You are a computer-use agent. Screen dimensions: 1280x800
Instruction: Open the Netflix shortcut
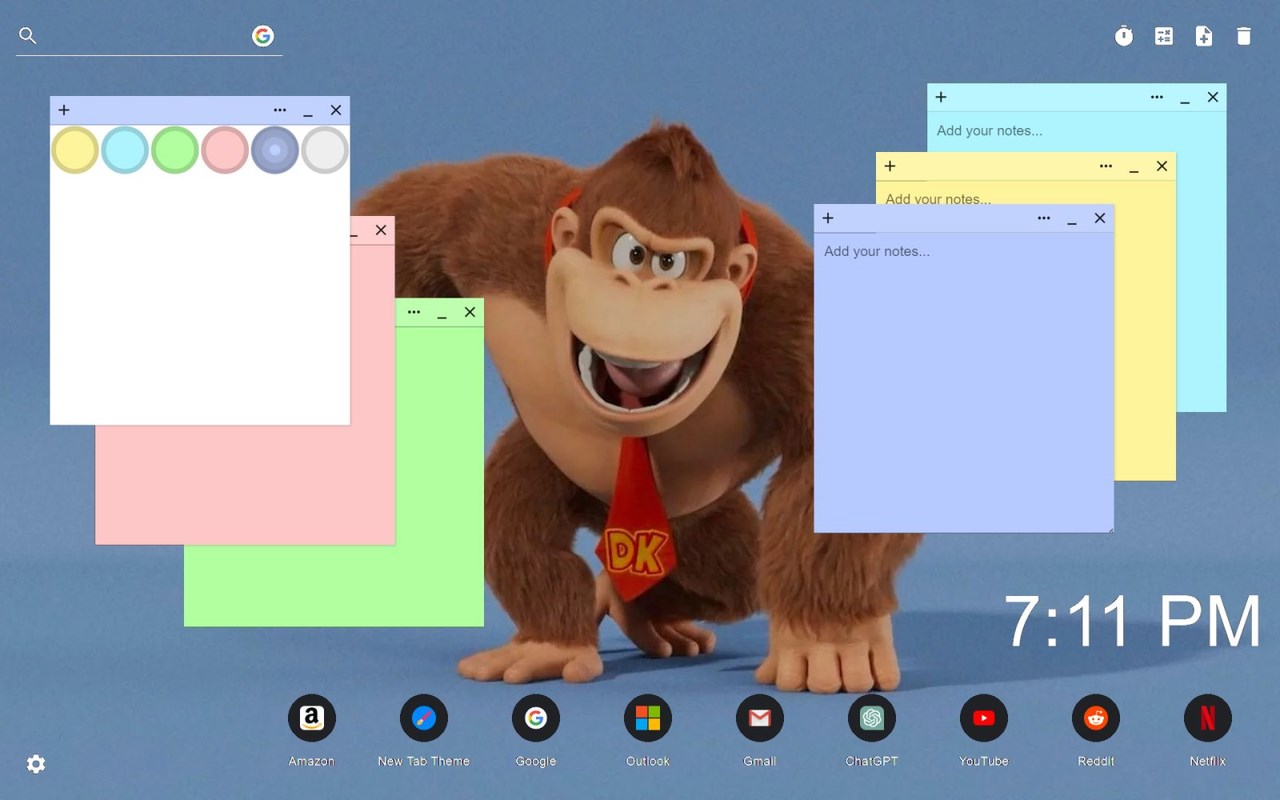coord(1208,718)
